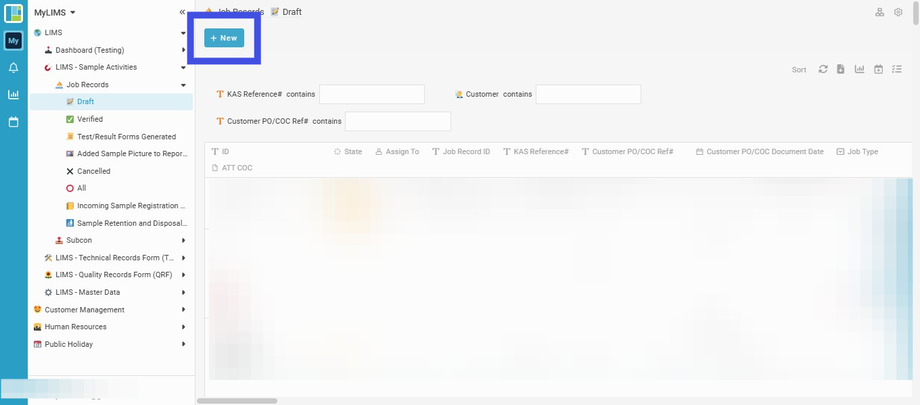Click the Sort button
Image resolution: width=920 pixels, height=405 pixels.
point(799,70)
